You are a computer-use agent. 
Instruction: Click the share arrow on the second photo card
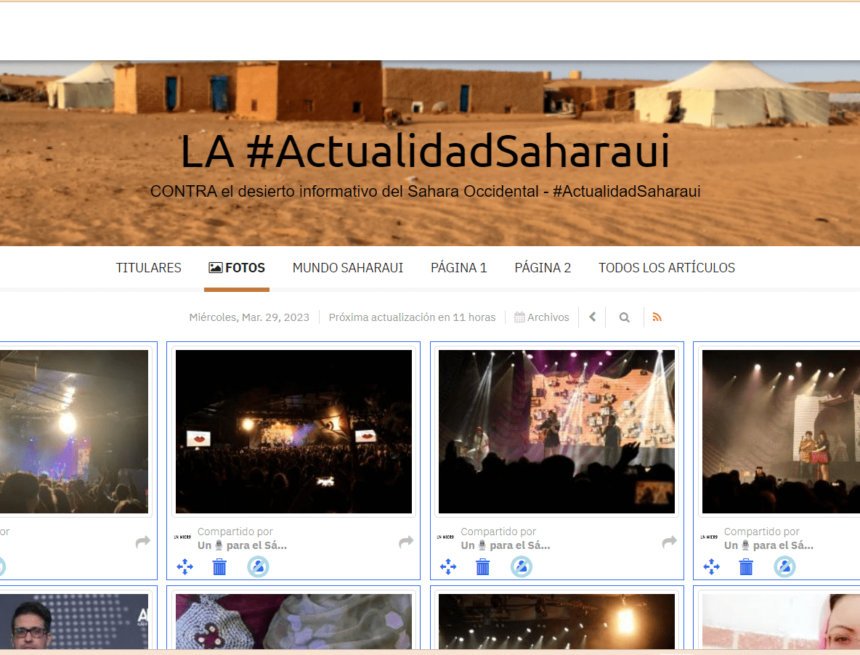click(405, 541)
